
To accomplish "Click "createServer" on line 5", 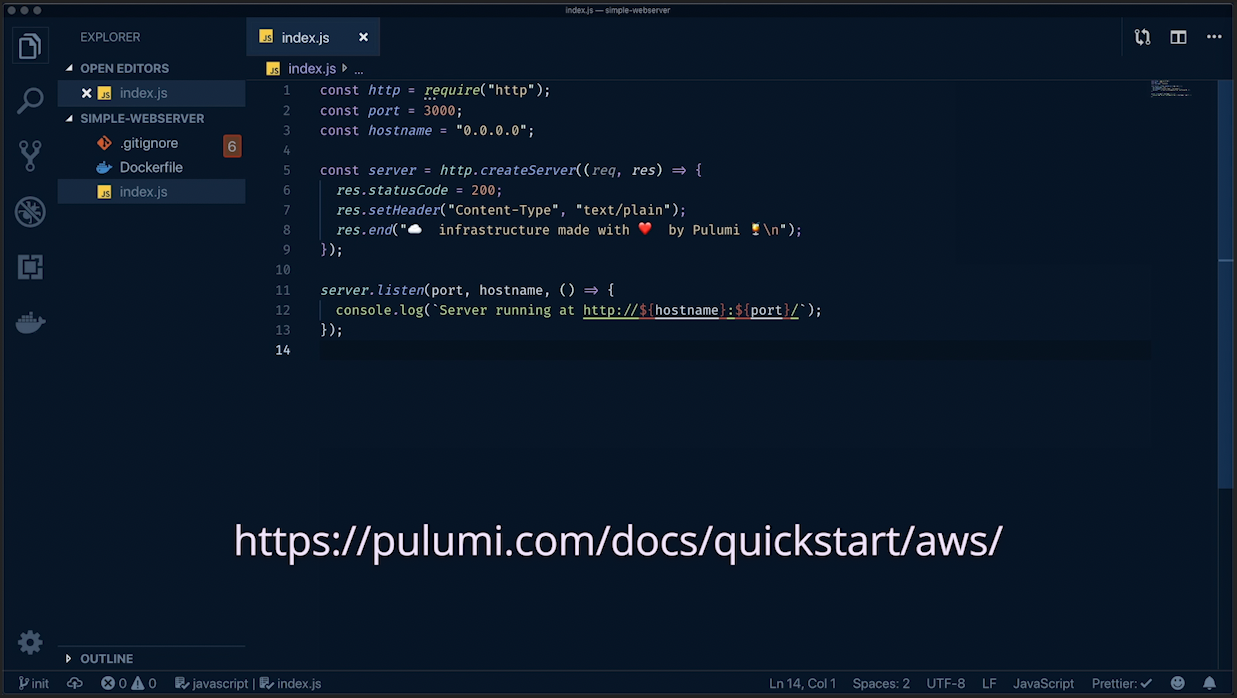I will pyautogui.click(x=528, y=170).
